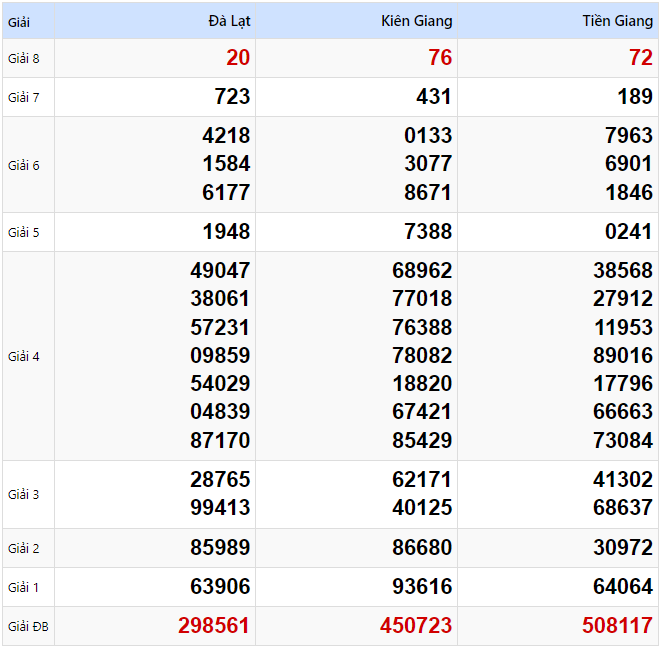Select red Giải 8 number 72
662x649 pixels.
point(641,58)
